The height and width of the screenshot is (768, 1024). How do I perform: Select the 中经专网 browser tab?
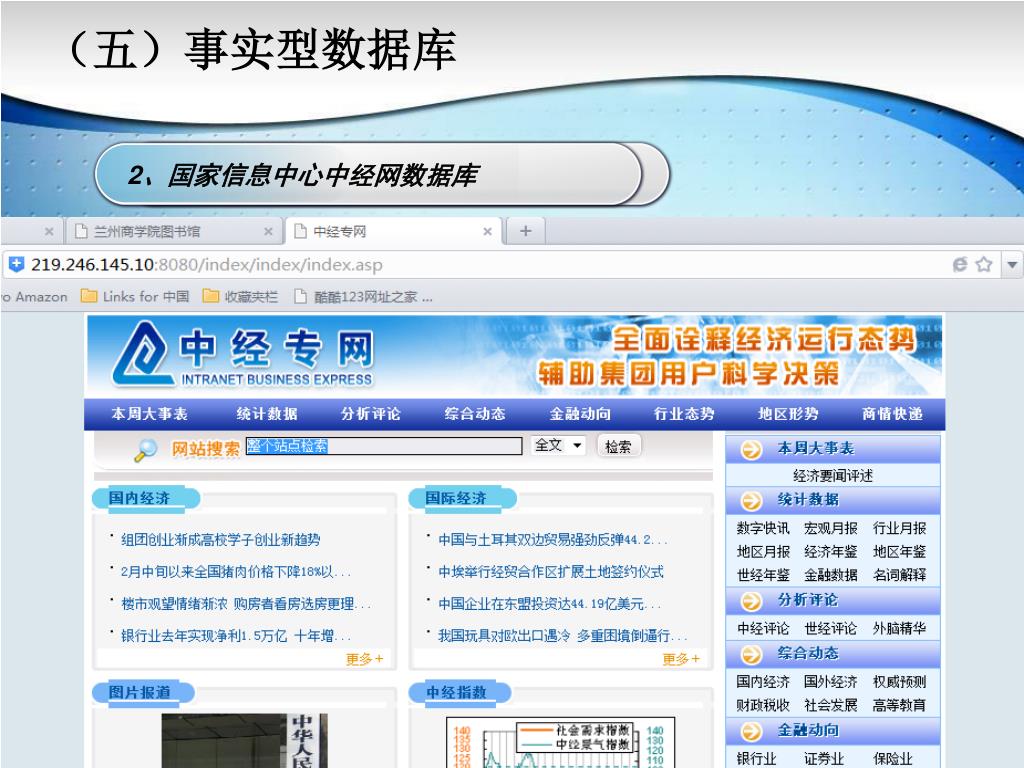392,231
